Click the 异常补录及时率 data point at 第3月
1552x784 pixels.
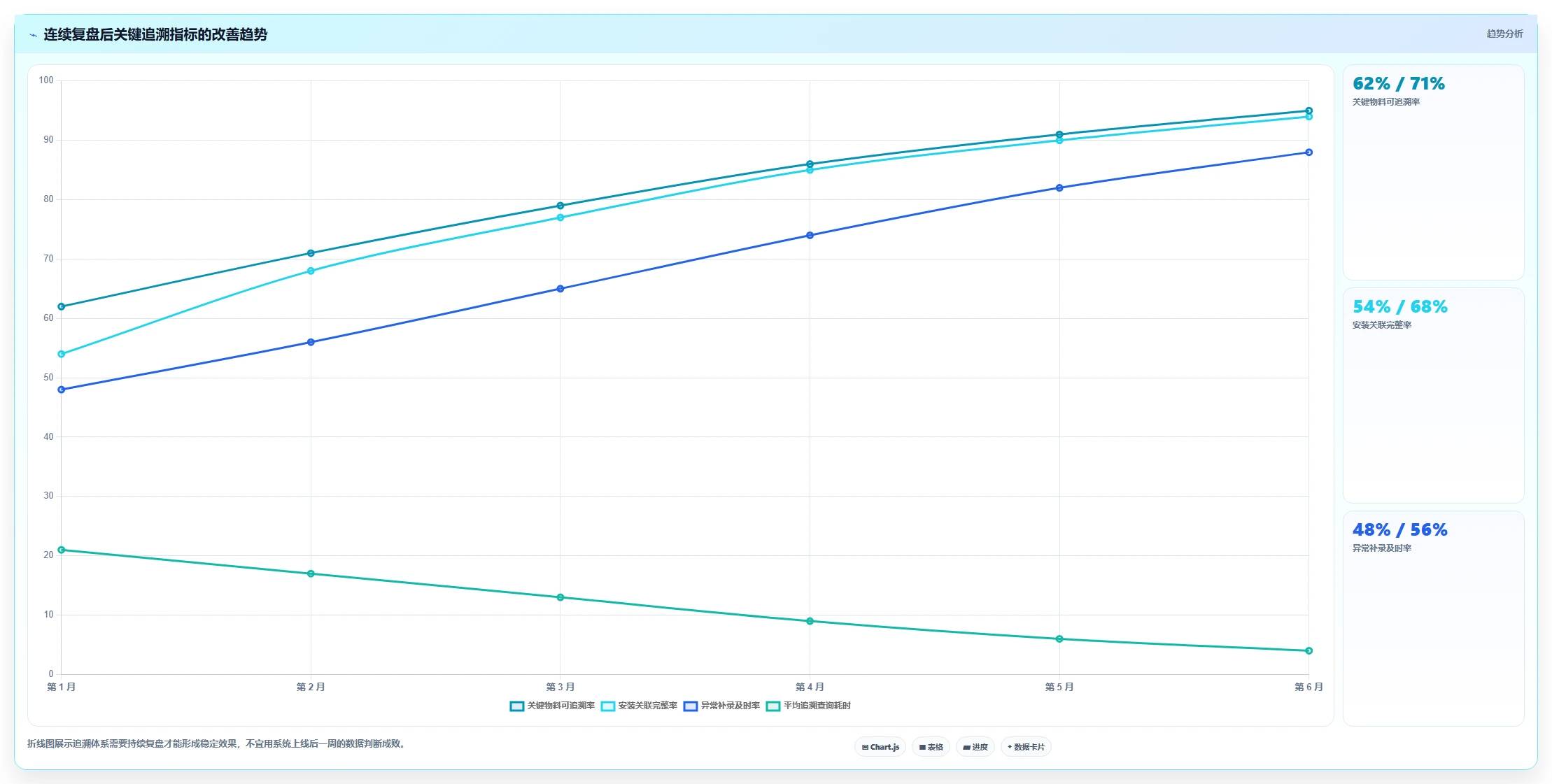[560, 289]
